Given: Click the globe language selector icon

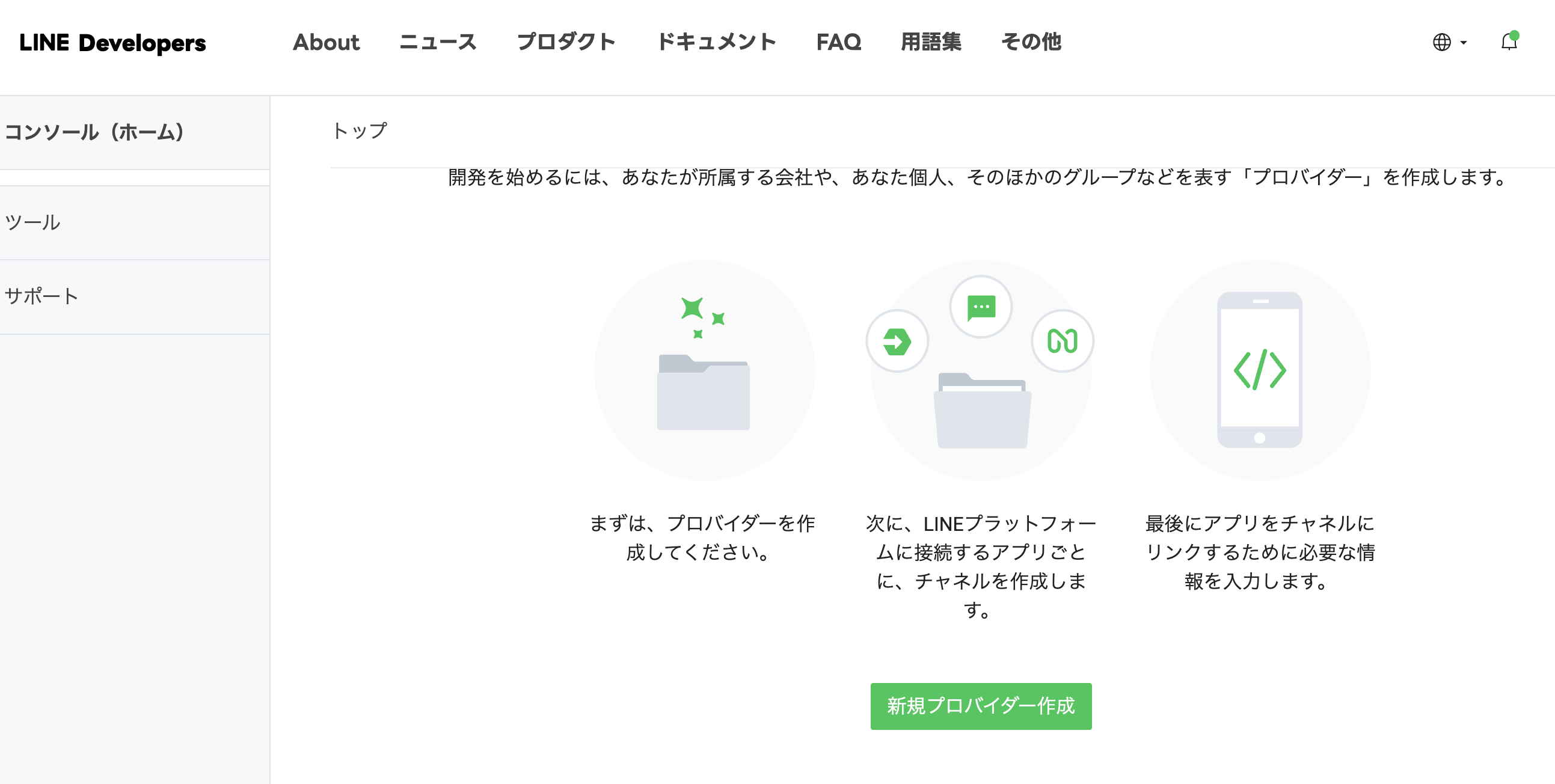Looking at the screenshot, I should tap(1441, 43).
